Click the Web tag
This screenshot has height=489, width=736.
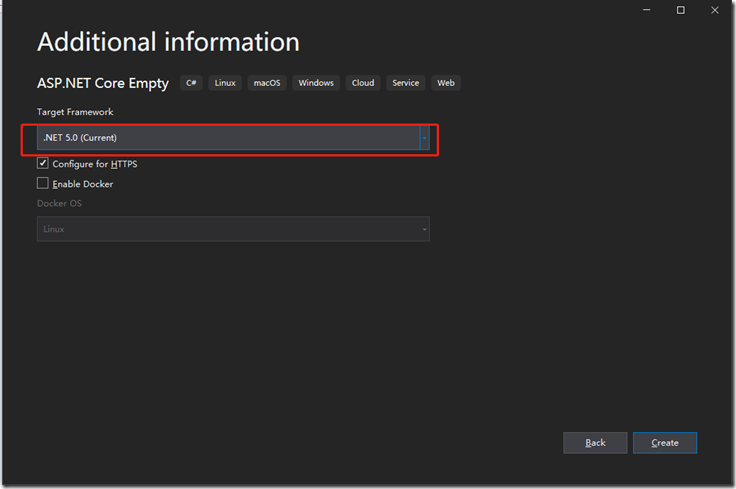tap(446, 83)
